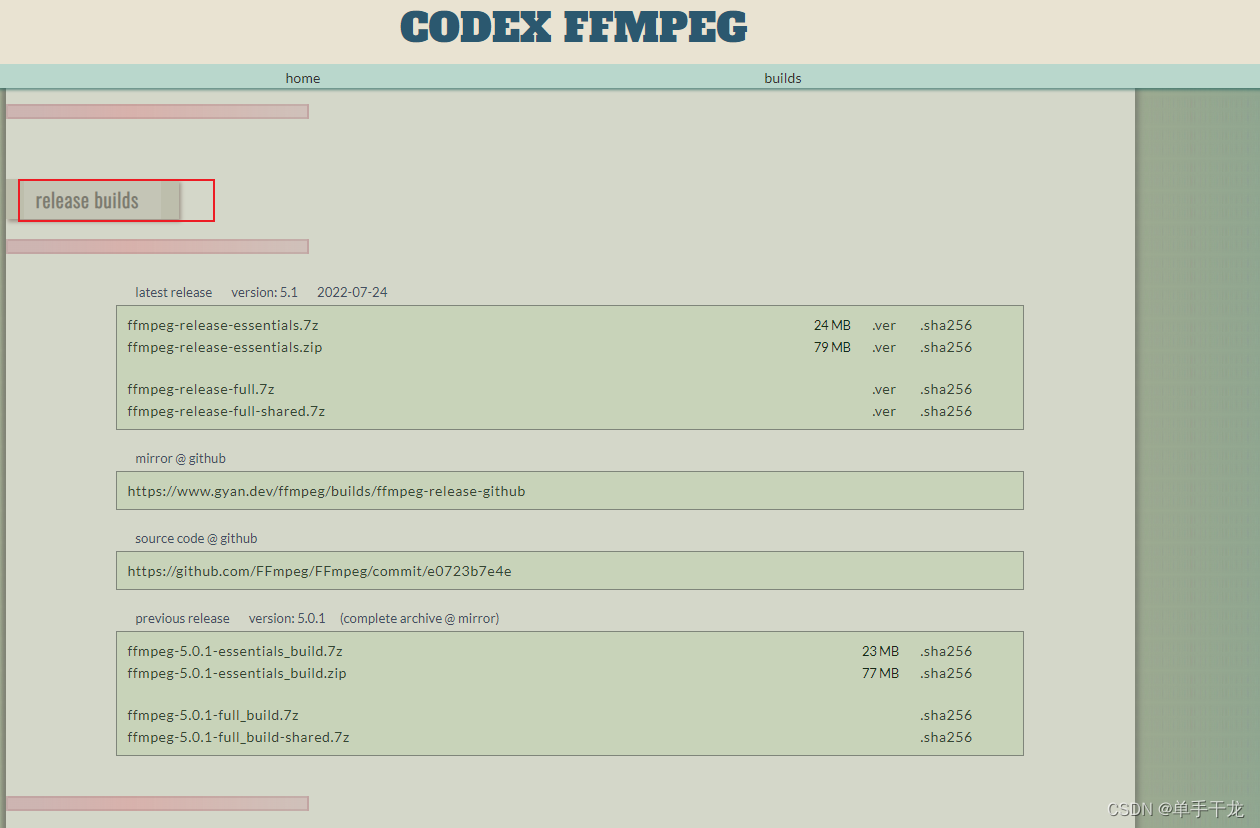Open .sha256 link for ffmpeg-5.0.1-full_build.7z

pos(946,715)
